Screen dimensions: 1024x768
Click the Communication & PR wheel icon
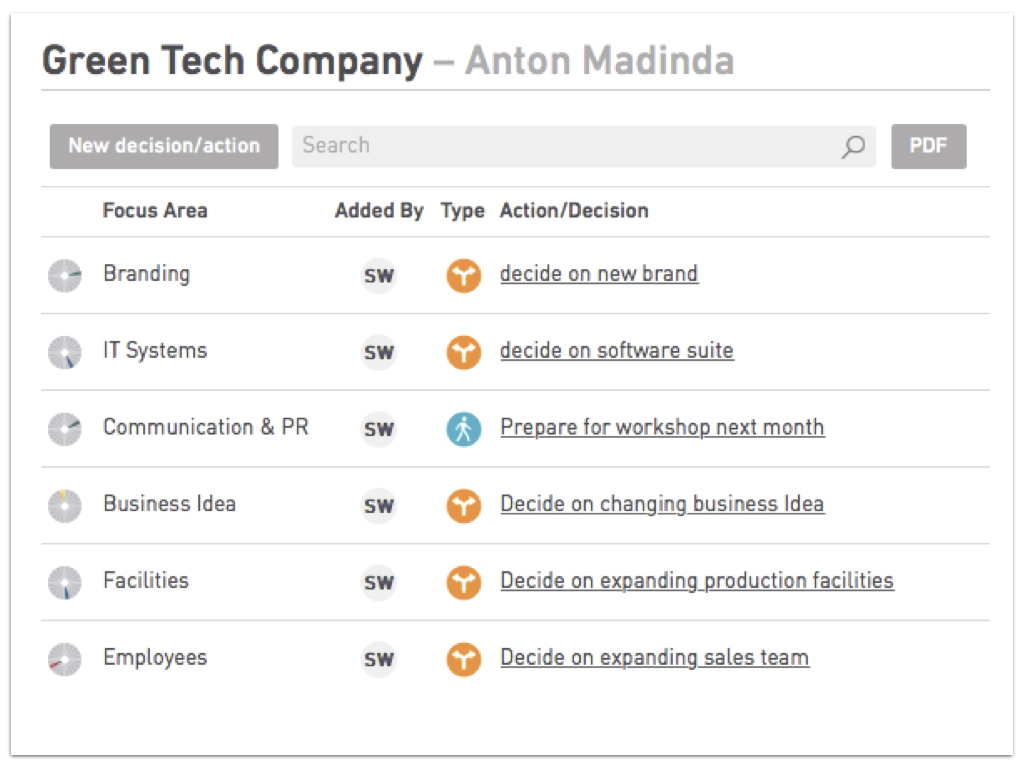point(65,429)
